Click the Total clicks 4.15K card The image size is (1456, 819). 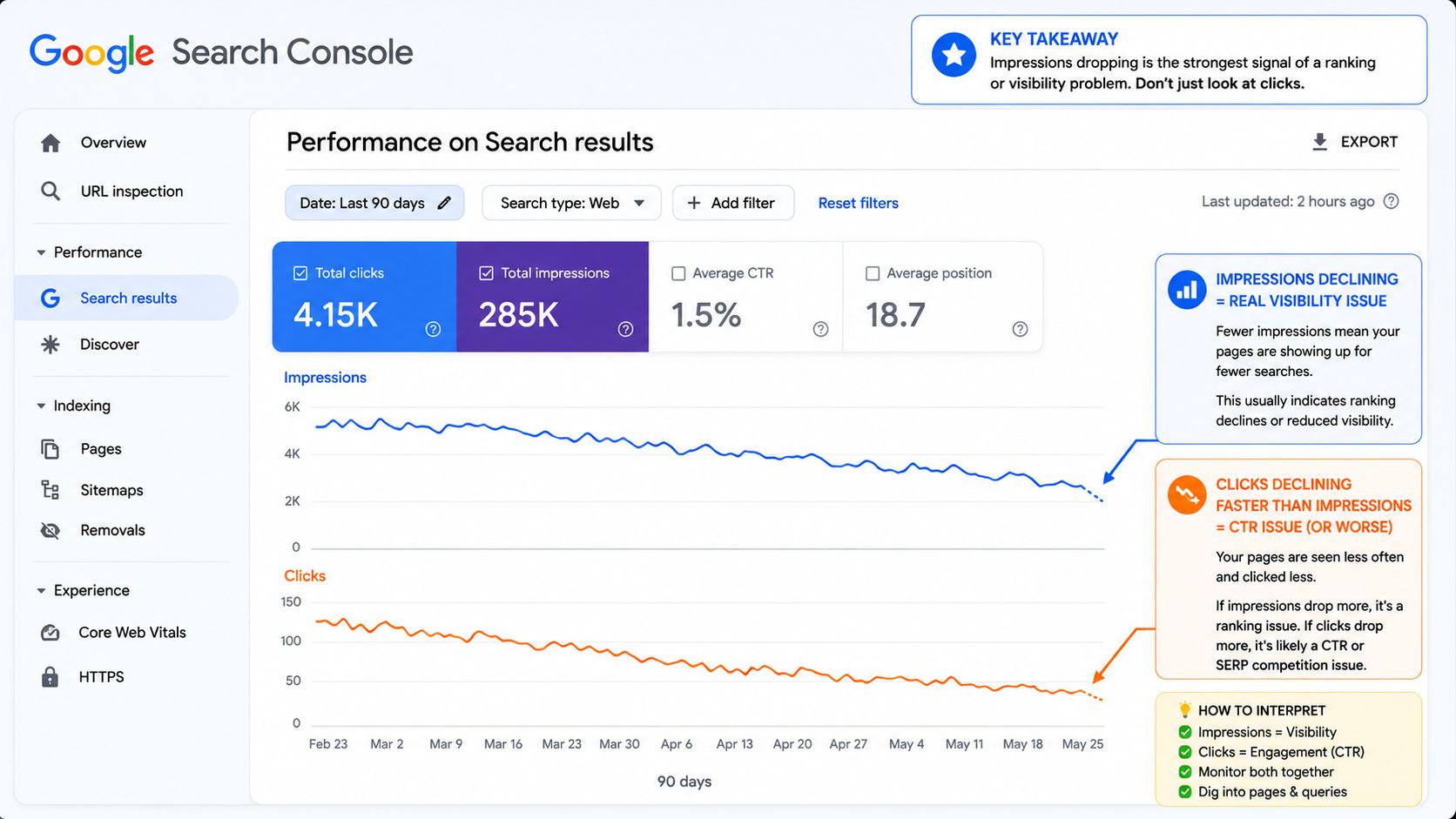click(x=365, y=297)
